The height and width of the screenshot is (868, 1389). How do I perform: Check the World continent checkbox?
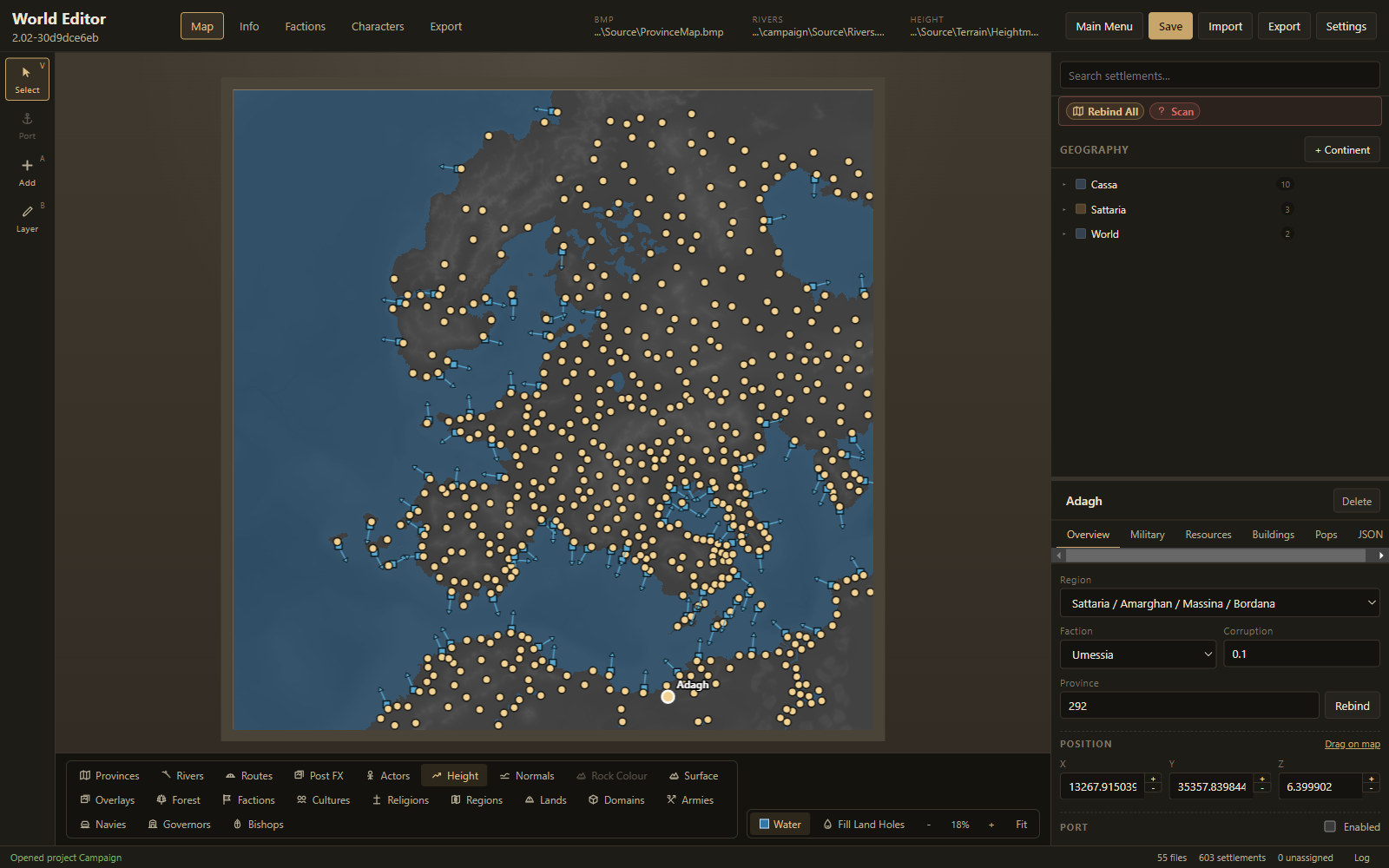[1081, 233]
